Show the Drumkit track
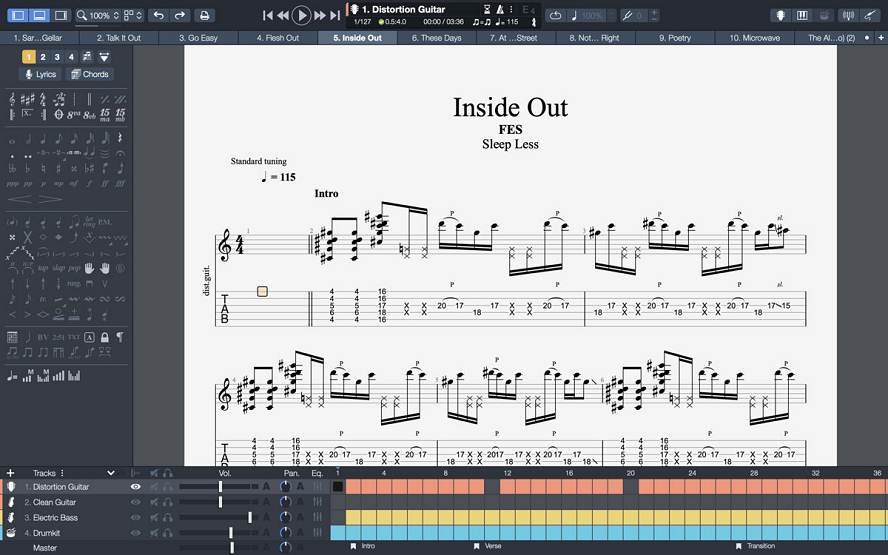This screenshot has width=888, height=555. [x=135, y=532]
